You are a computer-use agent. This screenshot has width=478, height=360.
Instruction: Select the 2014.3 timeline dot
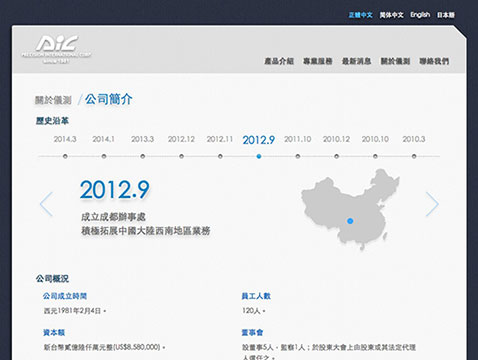tap(65, 156)
